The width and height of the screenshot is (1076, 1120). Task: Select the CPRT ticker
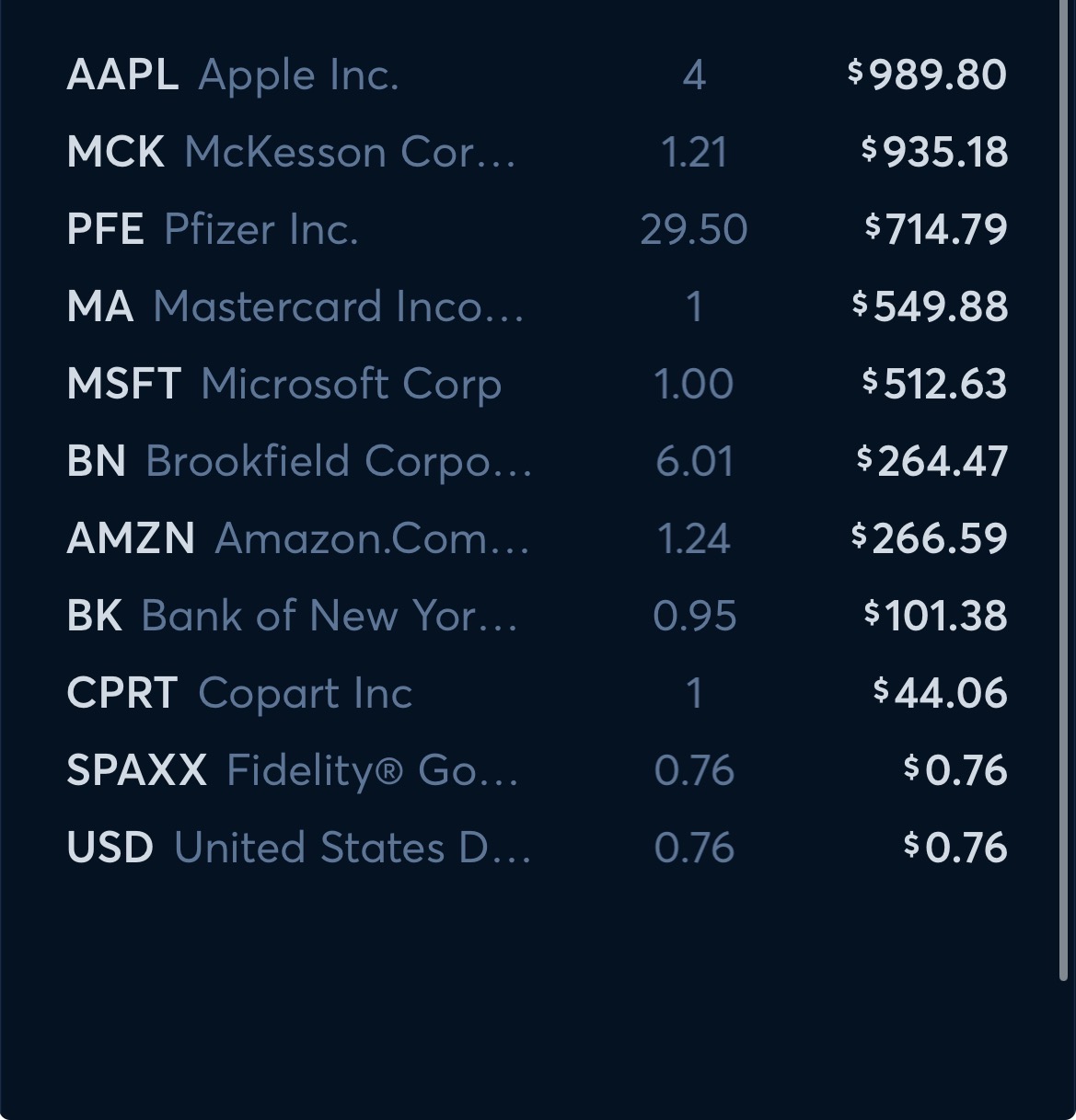click(121, 693)
